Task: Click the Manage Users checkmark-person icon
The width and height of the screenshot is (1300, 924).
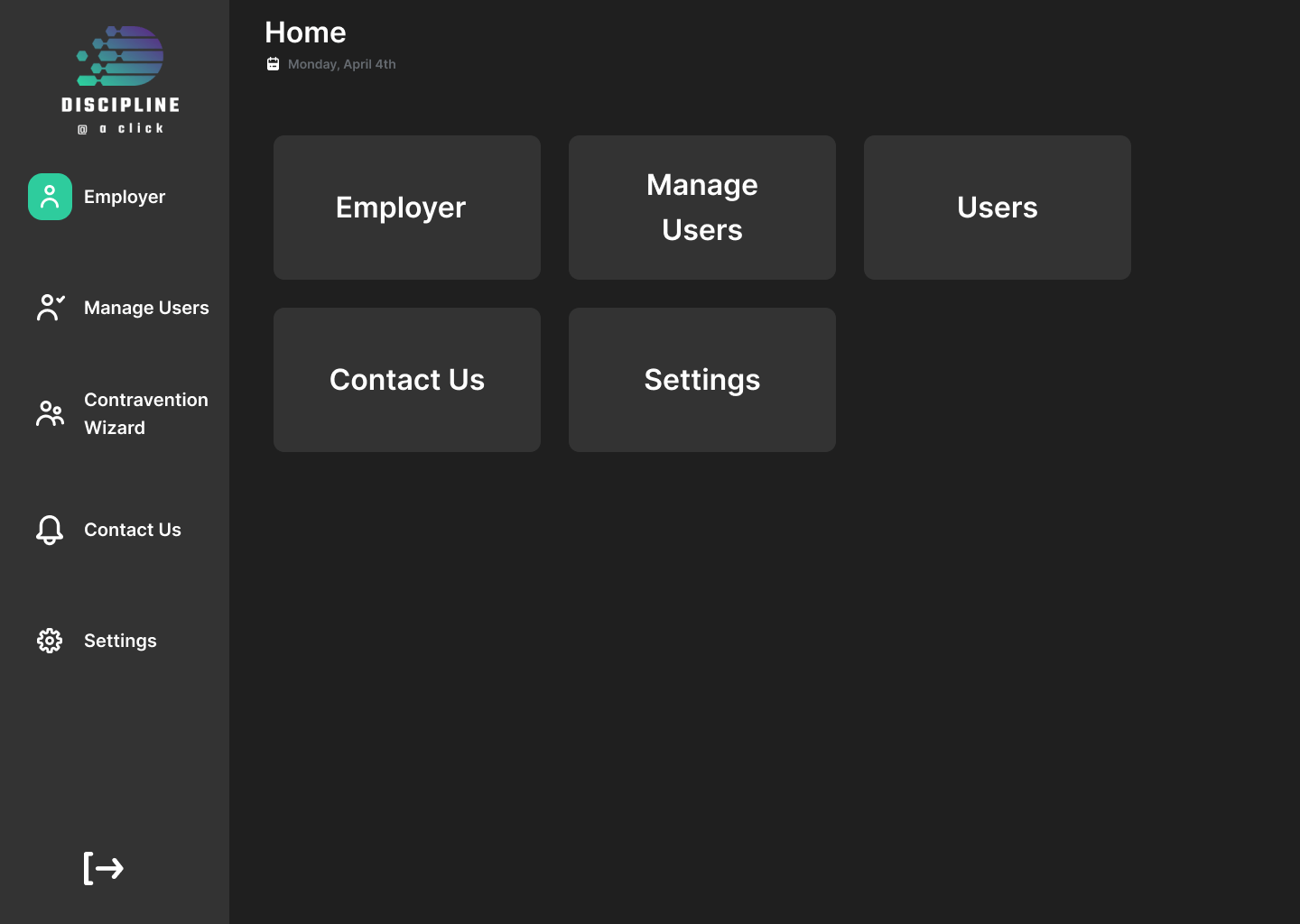Action: tap(51, 308)
